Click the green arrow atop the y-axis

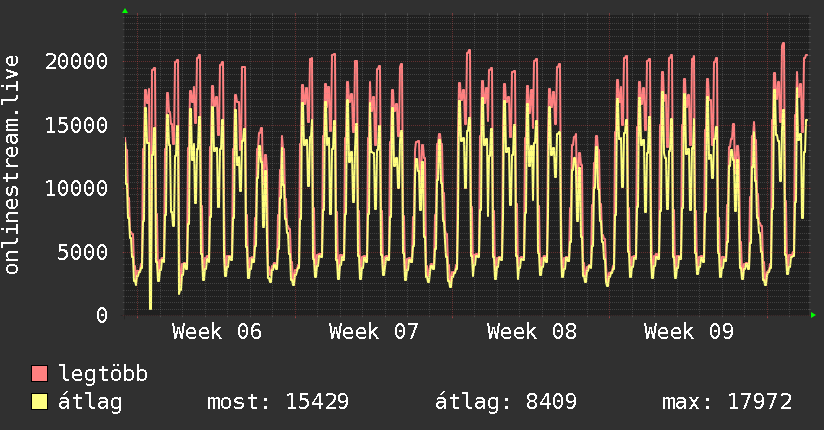click(x=125, y=11)
